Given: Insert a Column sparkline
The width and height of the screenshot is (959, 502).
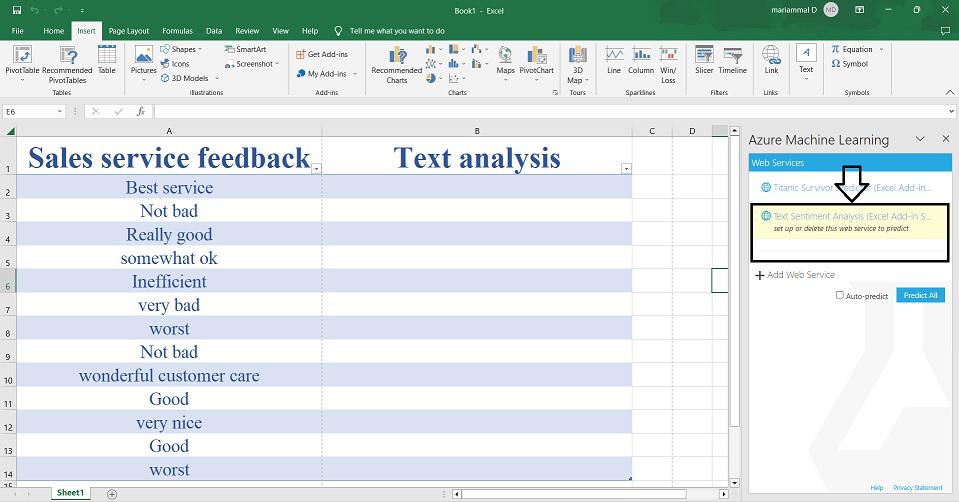Looking at the screenshot, I should pos(641,60).
